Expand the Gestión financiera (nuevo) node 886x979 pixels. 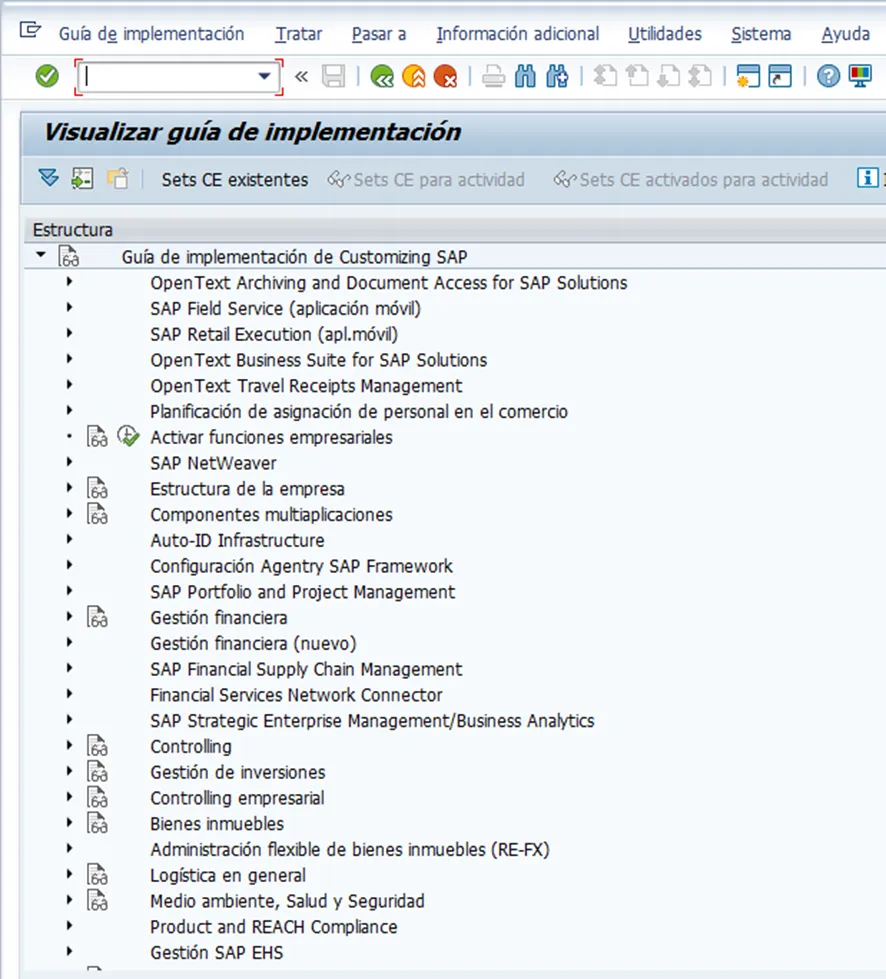(69, 642)
